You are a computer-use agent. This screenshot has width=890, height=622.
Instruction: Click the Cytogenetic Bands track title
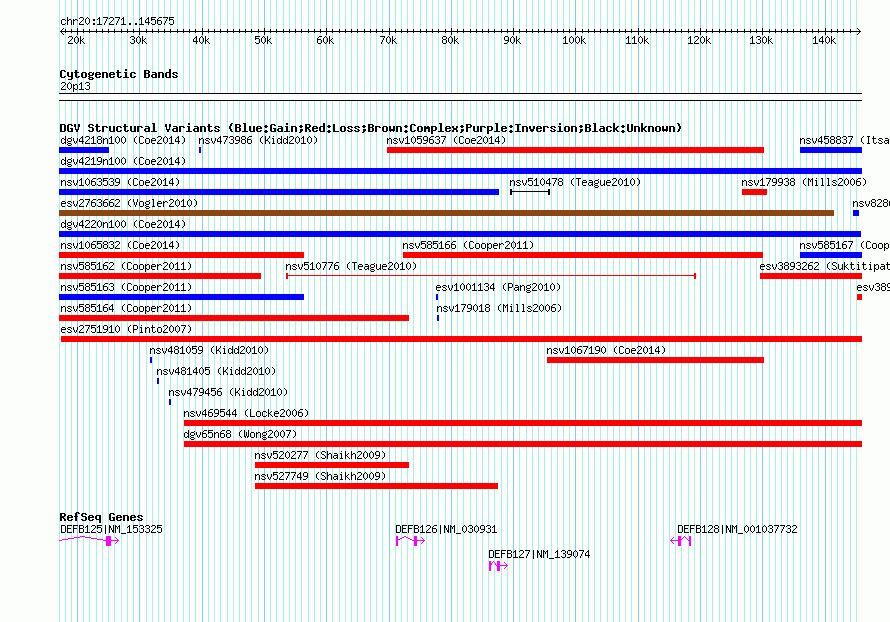(119, 74)
